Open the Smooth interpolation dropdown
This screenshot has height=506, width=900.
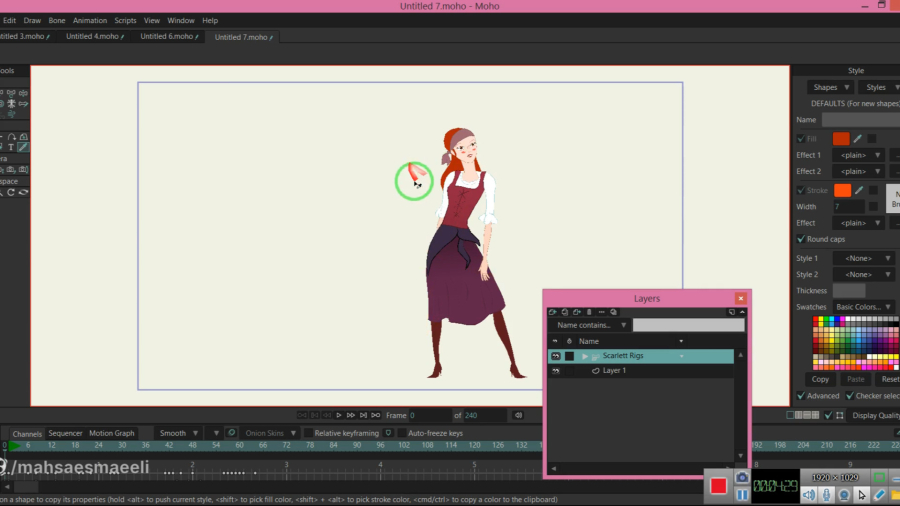coord(179,433)
